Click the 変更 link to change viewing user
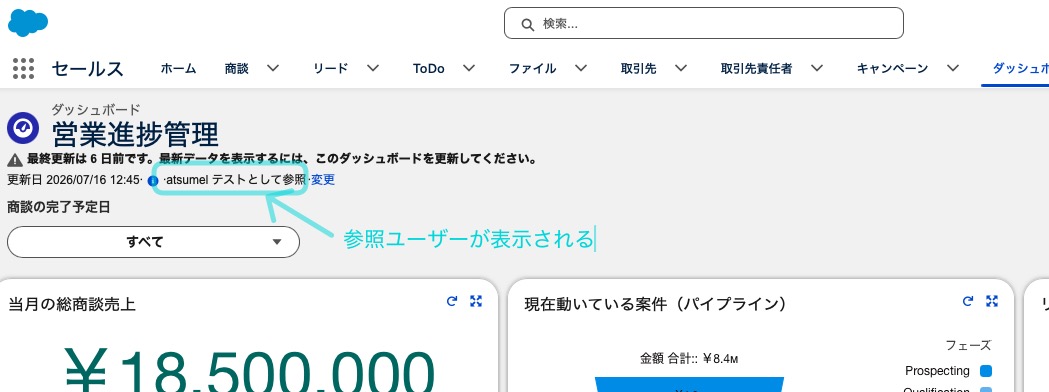The width and height of the screenshot is (1049, 392). (323, 180)
